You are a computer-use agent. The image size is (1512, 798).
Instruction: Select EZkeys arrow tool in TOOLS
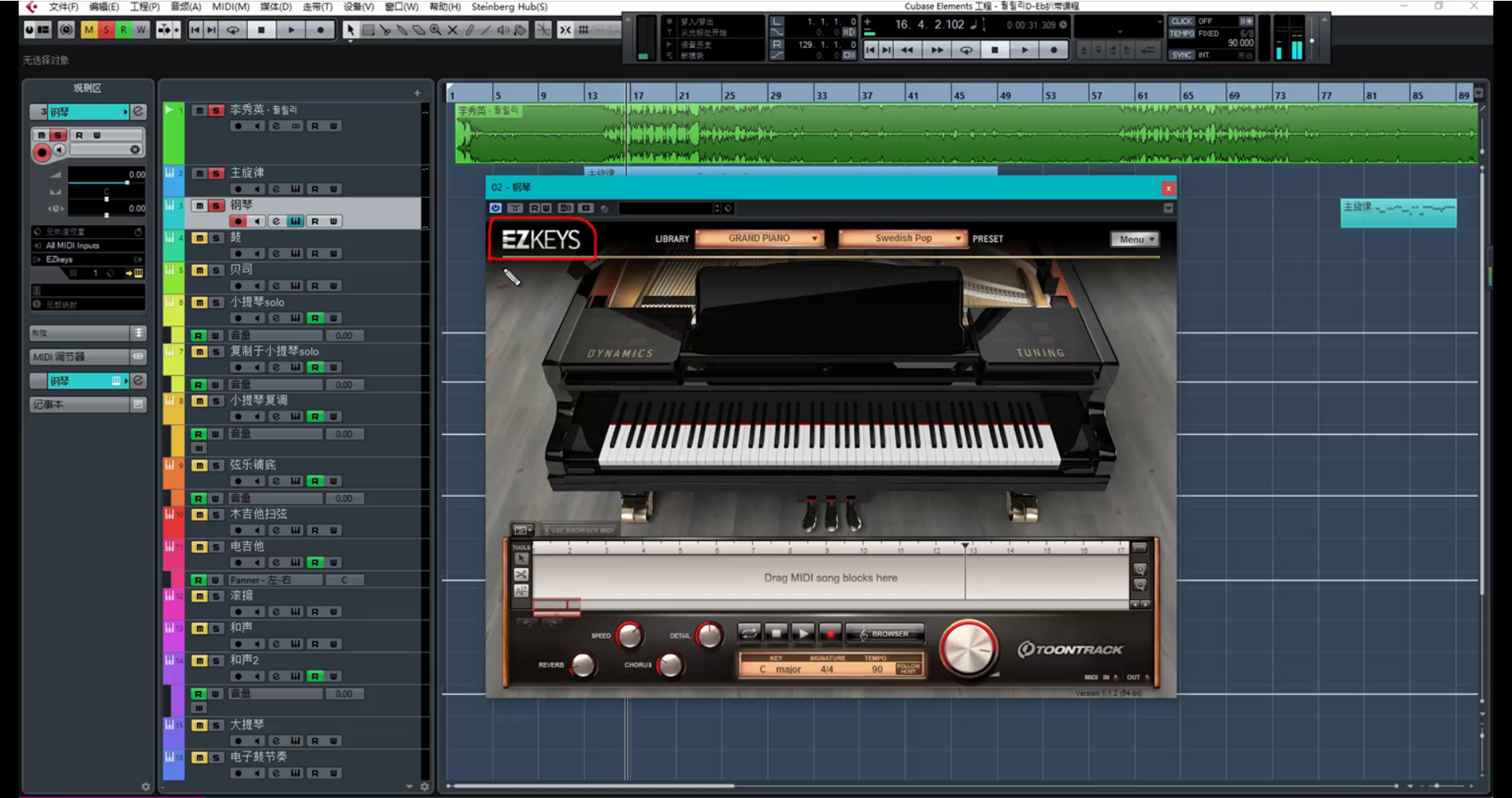click(x=521, y=559)
